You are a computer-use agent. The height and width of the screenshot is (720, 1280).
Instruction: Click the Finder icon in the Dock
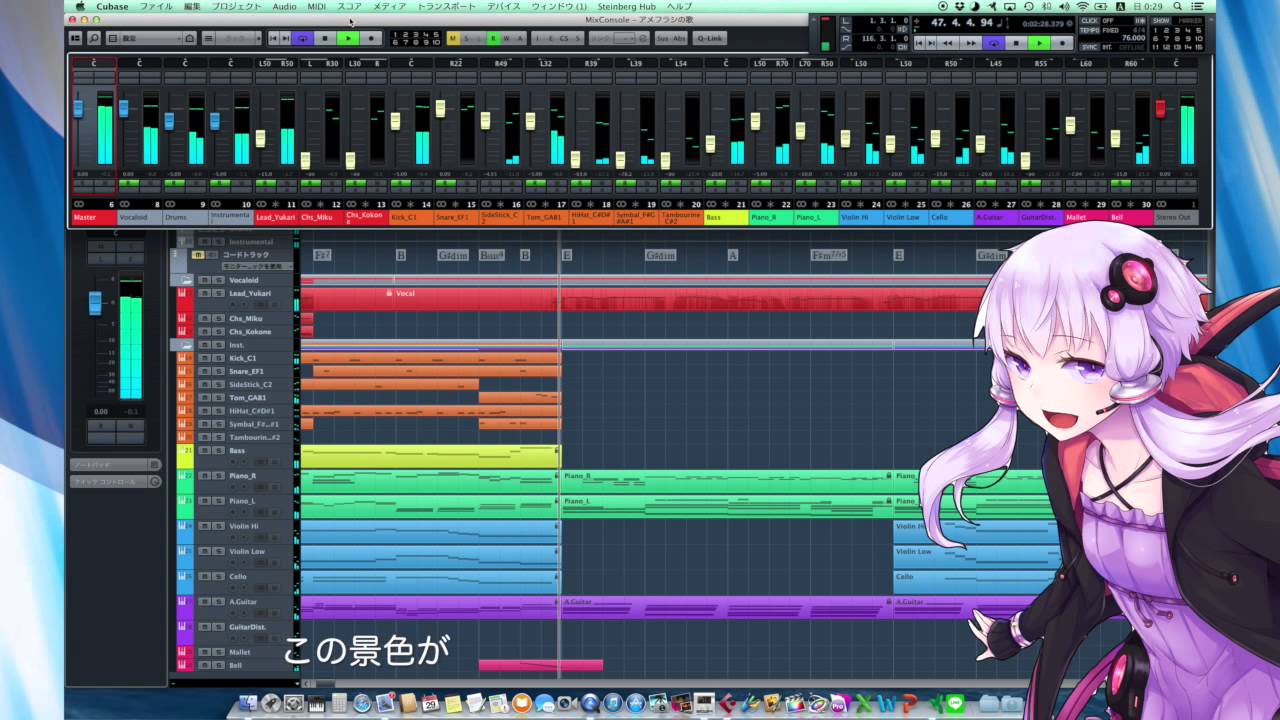[247, 703]
